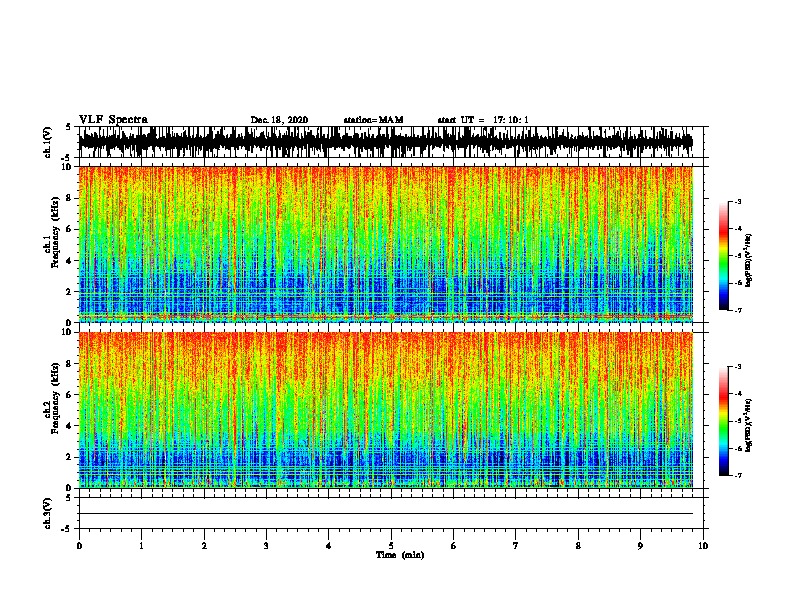This screenshot has height=612, width=792.
Task: Click the "4" kHz tick on ch.1 axis
Action: (69, 261)
